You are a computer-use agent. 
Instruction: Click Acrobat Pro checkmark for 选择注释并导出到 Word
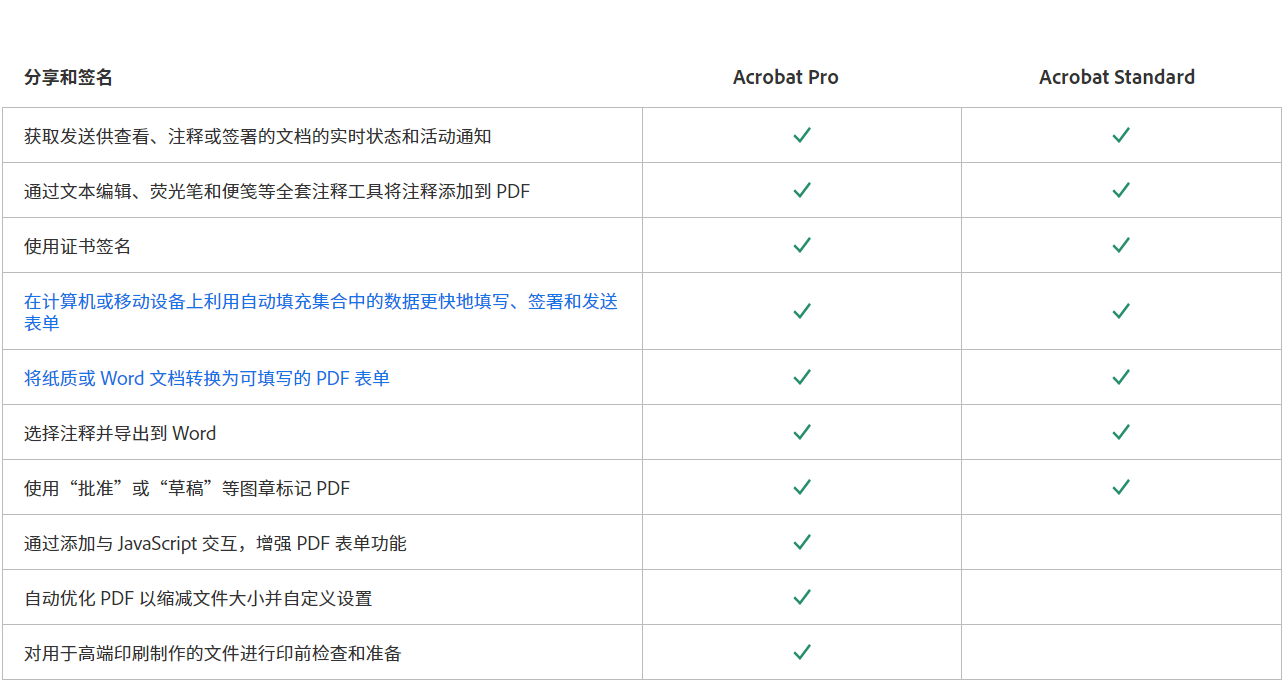coord(801,432)
